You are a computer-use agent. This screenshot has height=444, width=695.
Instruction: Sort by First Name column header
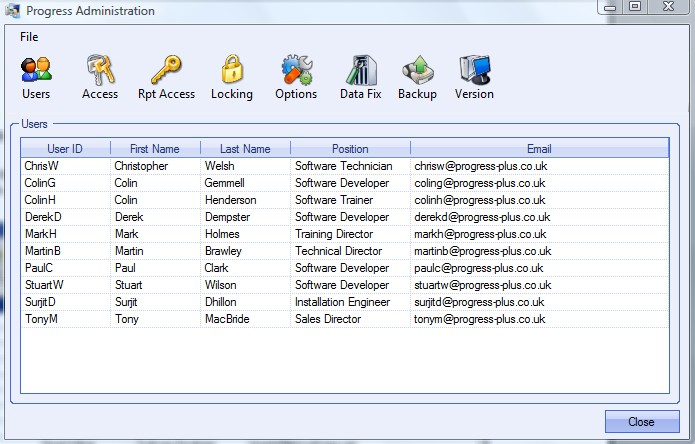155,149
